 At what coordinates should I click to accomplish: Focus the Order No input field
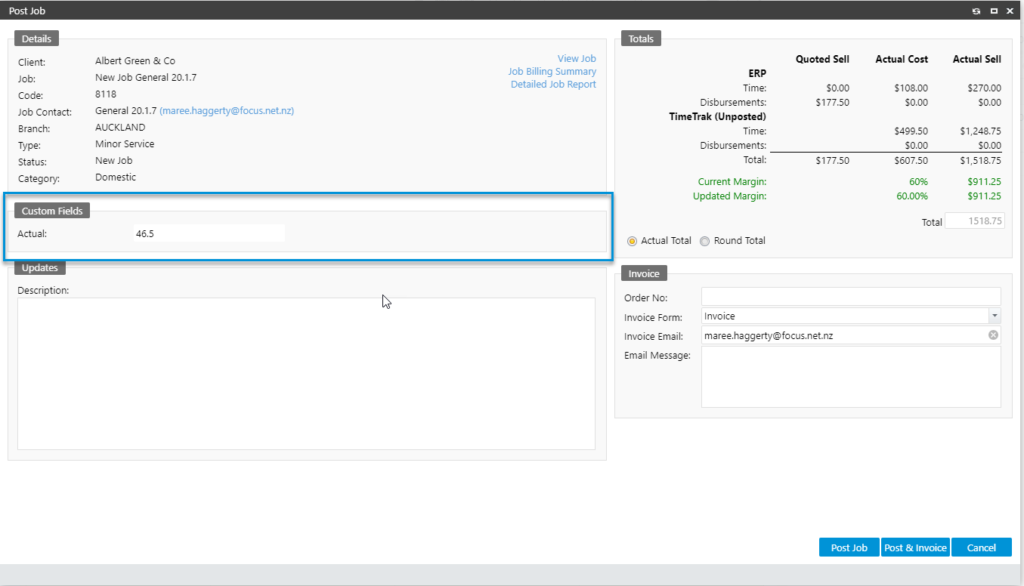click(x=850, y=297)
